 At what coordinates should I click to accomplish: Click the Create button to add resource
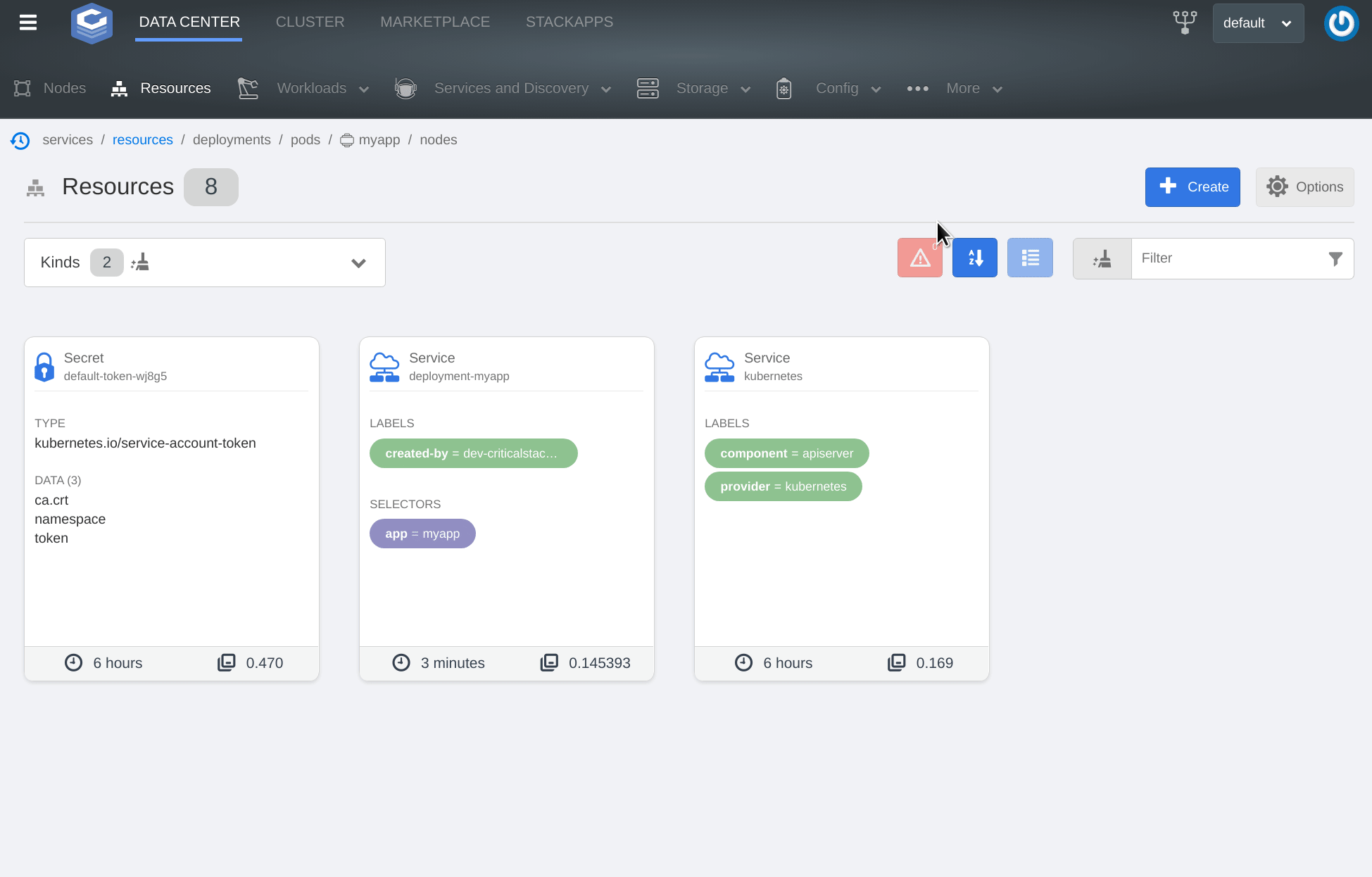tap(1193, 186)
